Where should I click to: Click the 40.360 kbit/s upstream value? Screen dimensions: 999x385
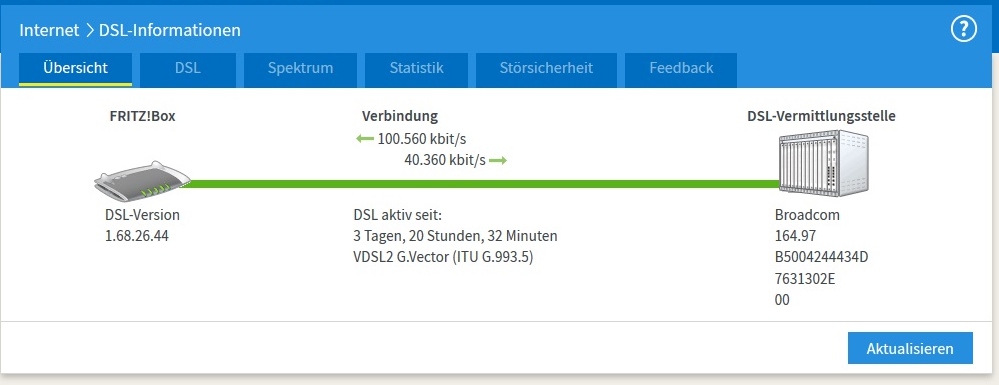(x=445, y=160)
